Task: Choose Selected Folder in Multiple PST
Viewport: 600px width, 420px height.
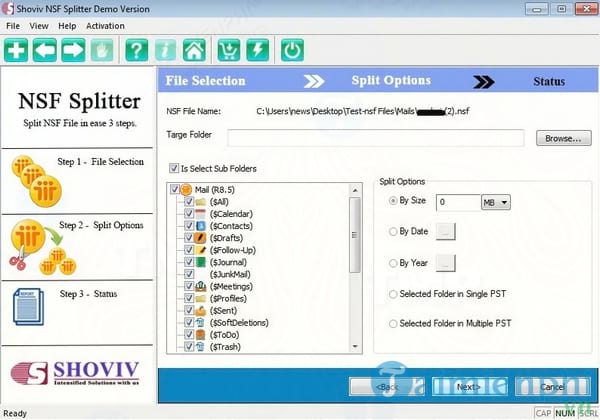Action: coord(393,324)
